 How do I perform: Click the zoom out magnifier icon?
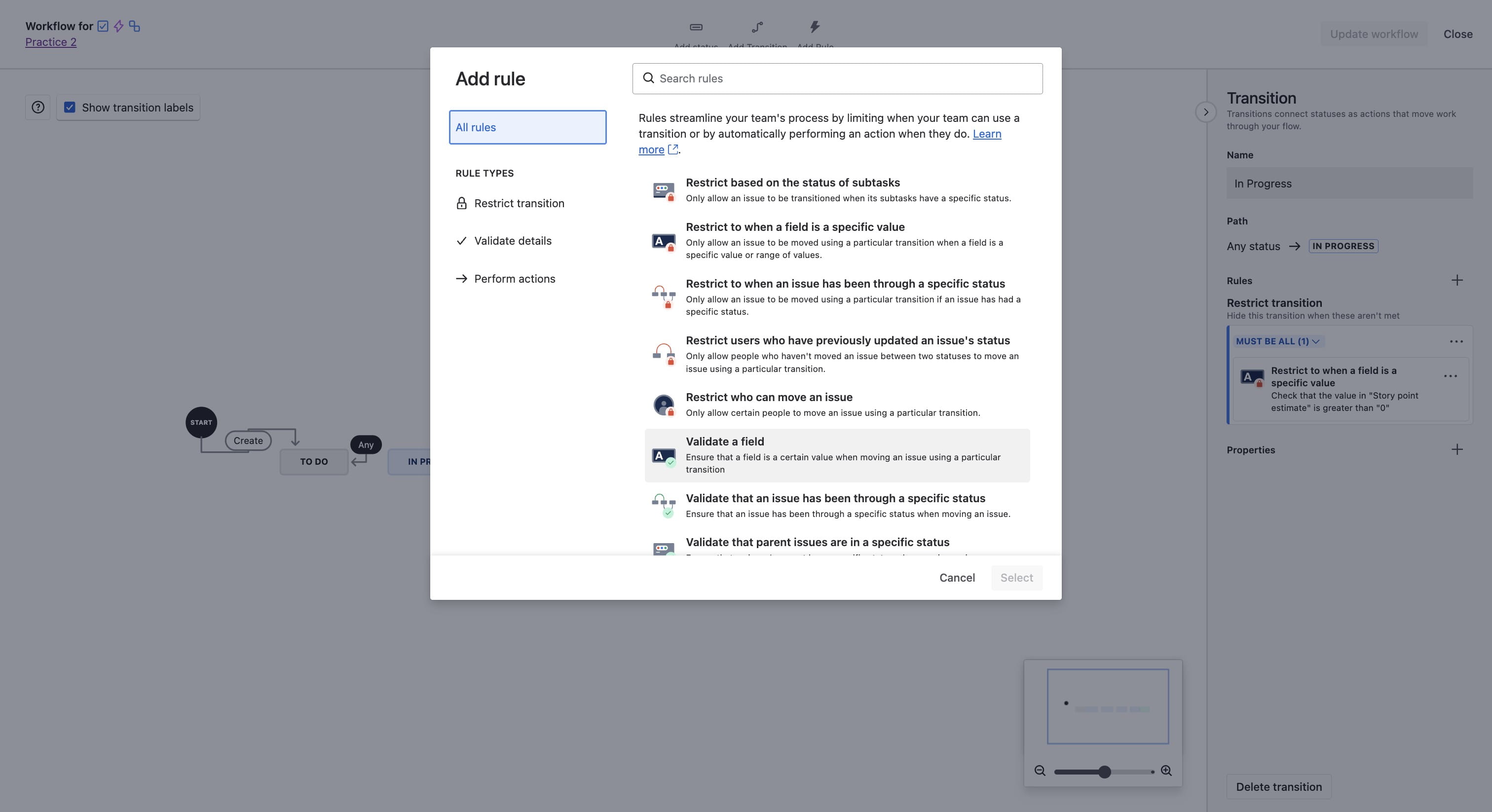1040,771
